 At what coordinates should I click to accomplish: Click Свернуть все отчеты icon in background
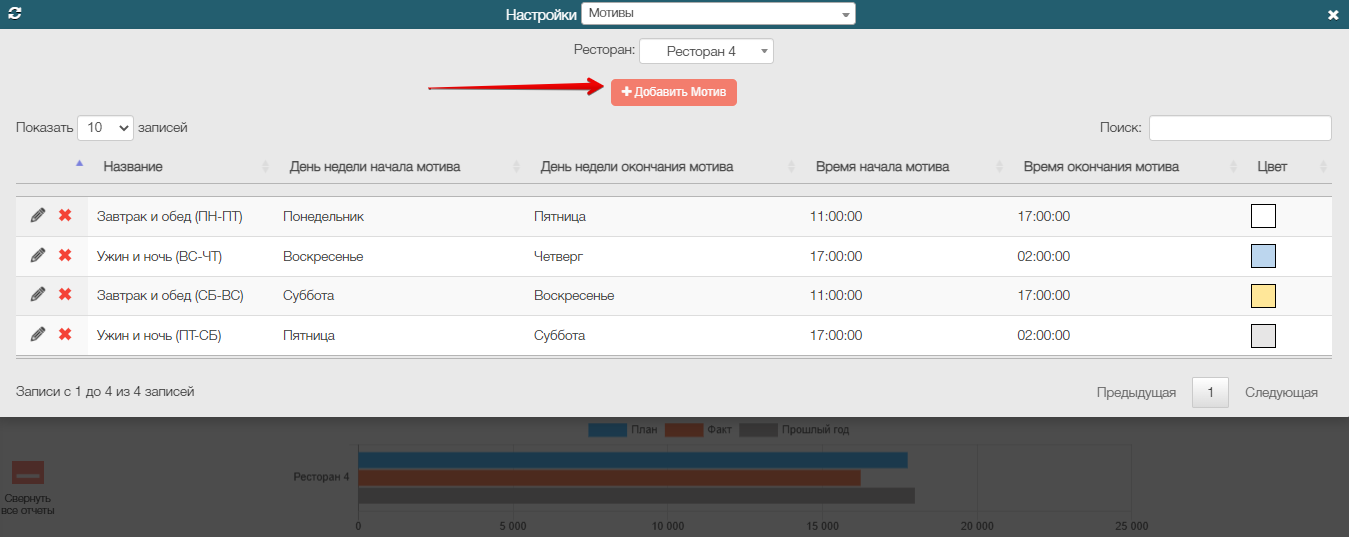28,474
